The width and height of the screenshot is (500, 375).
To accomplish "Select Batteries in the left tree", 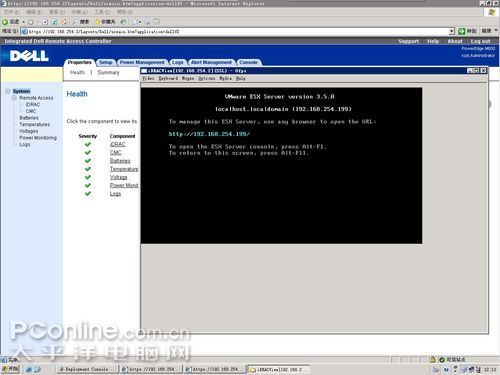I will point(29,118).
